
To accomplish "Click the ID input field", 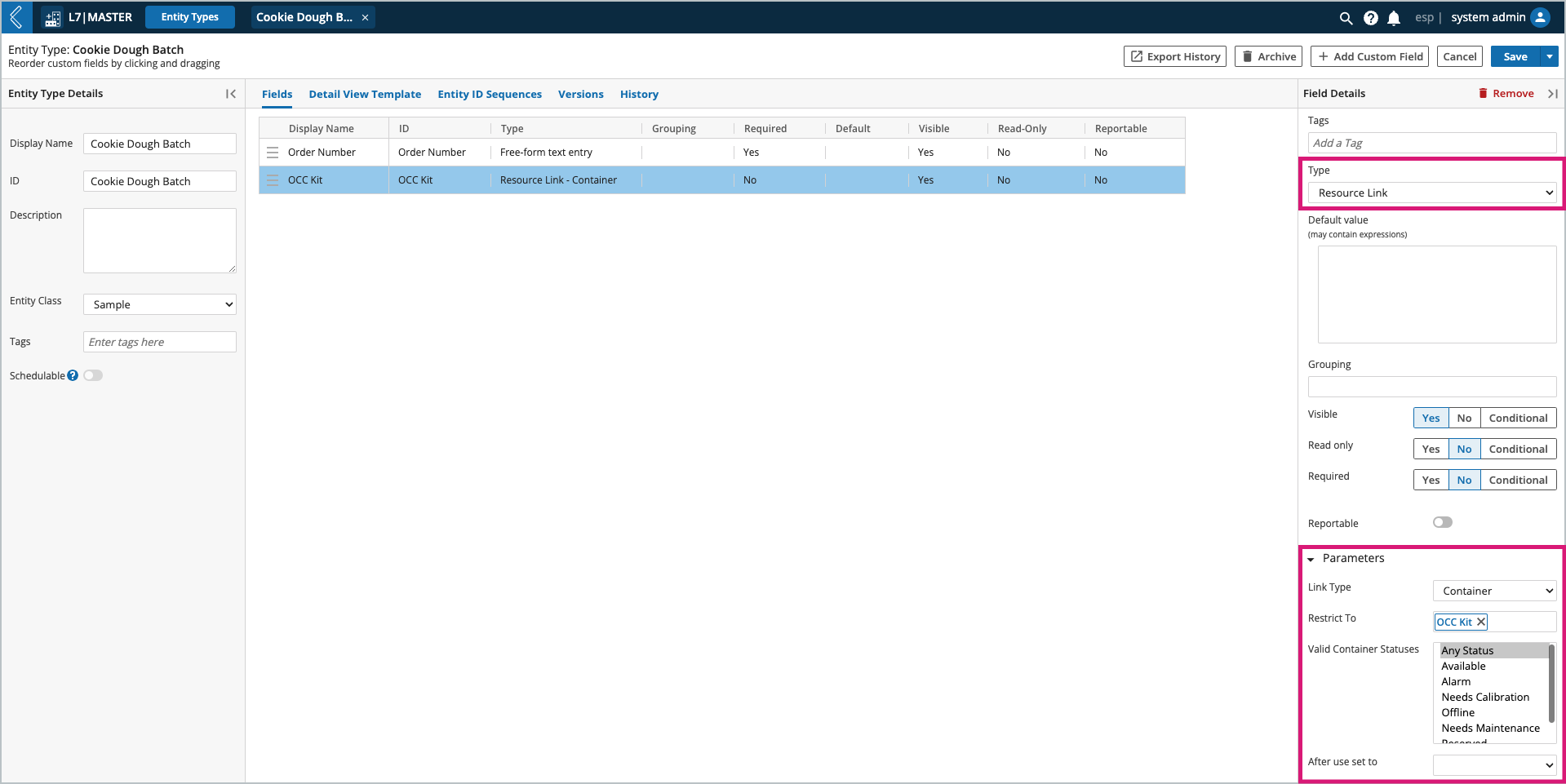I will (160, 181).
